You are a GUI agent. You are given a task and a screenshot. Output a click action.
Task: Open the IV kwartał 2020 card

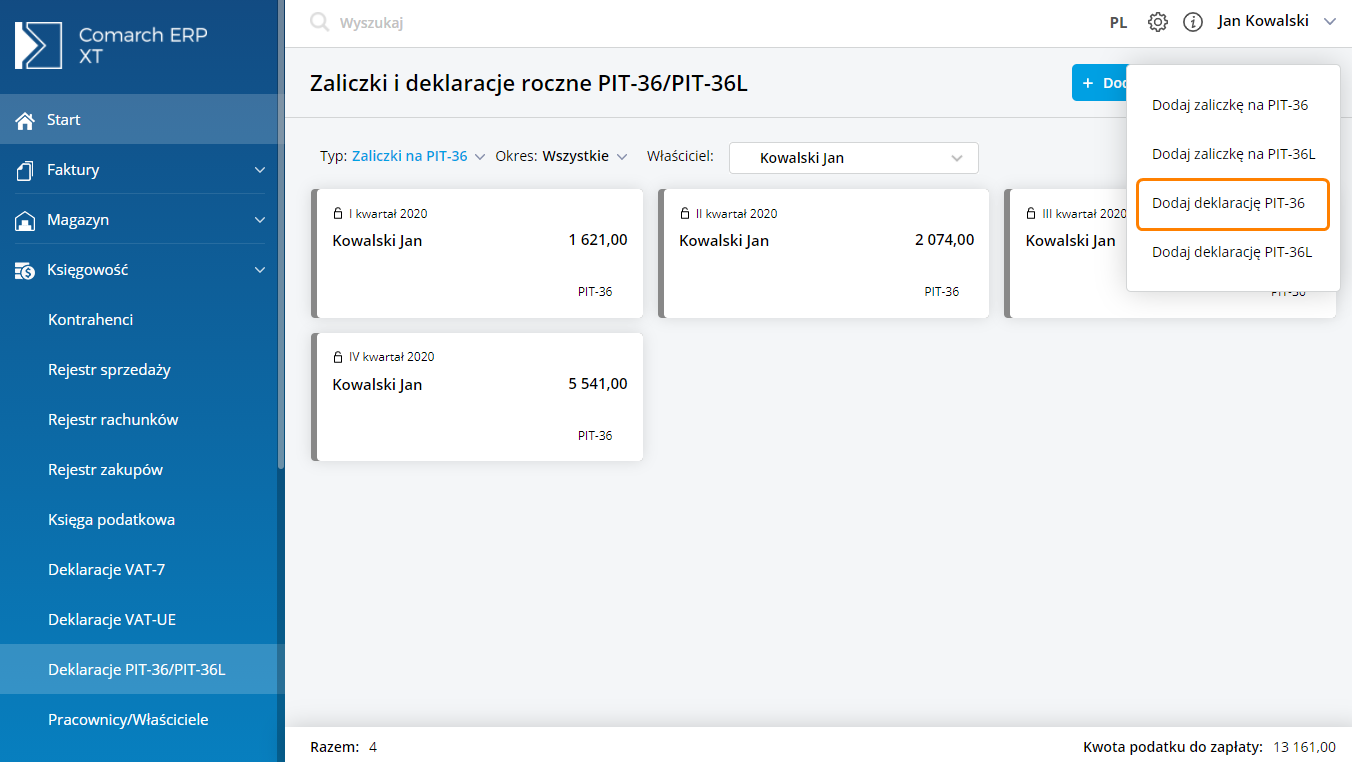pyautogui.click(x=479, y=397)
